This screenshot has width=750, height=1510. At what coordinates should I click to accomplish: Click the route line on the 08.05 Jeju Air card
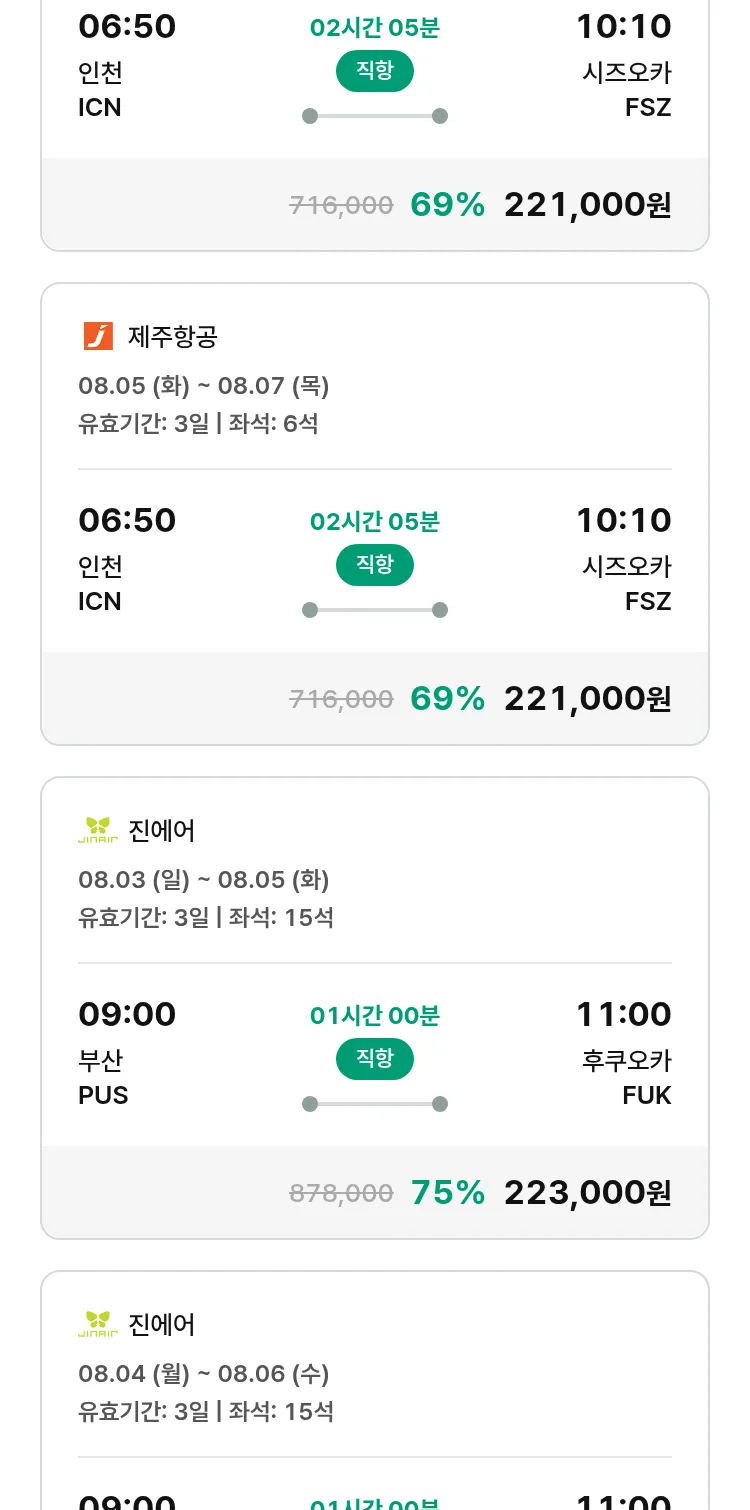coord(375,610)
